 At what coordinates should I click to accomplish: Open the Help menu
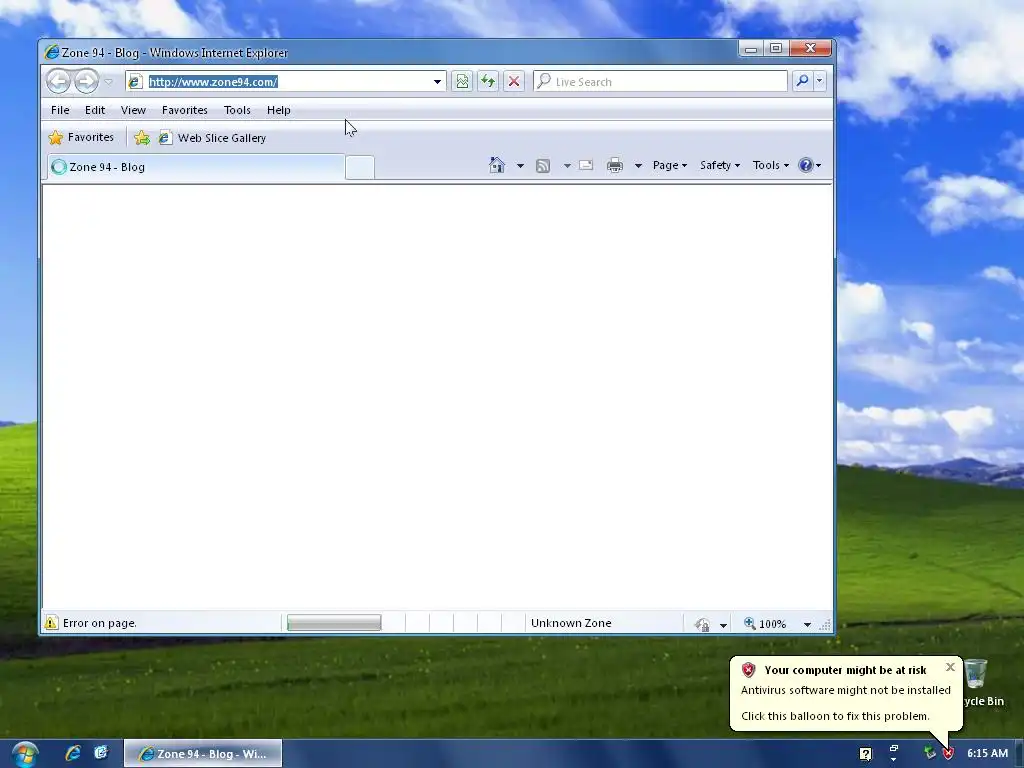pyautogui.click(x=278, y=110)
